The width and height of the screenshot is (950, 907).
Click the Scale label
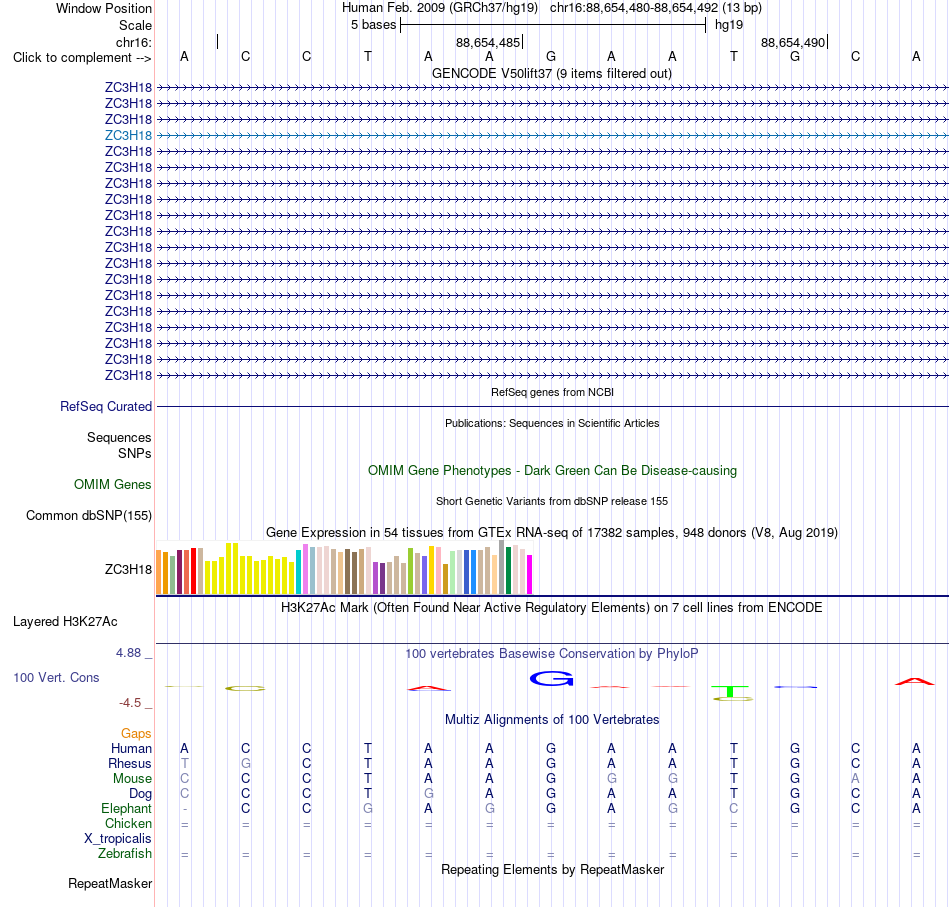[x=135, y=25]
